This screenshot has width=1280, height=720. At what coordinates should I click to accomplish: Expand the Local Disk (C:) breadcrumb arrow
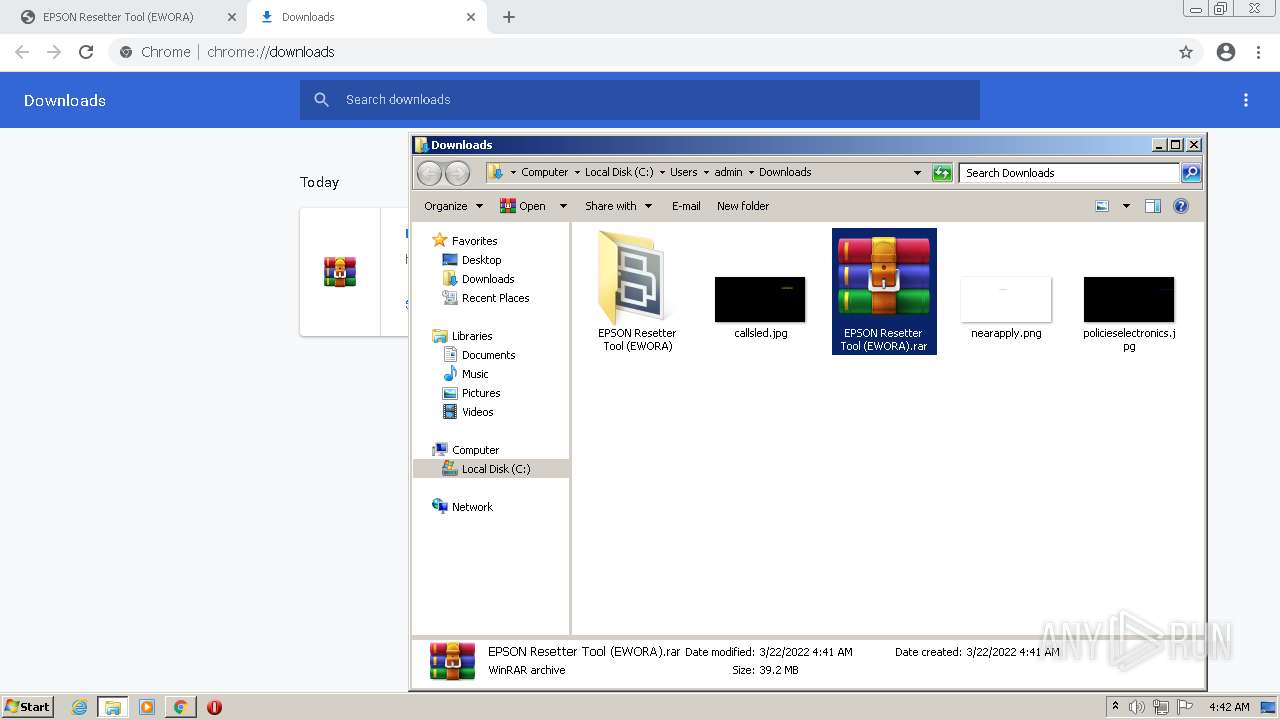(x=662, y=172)
